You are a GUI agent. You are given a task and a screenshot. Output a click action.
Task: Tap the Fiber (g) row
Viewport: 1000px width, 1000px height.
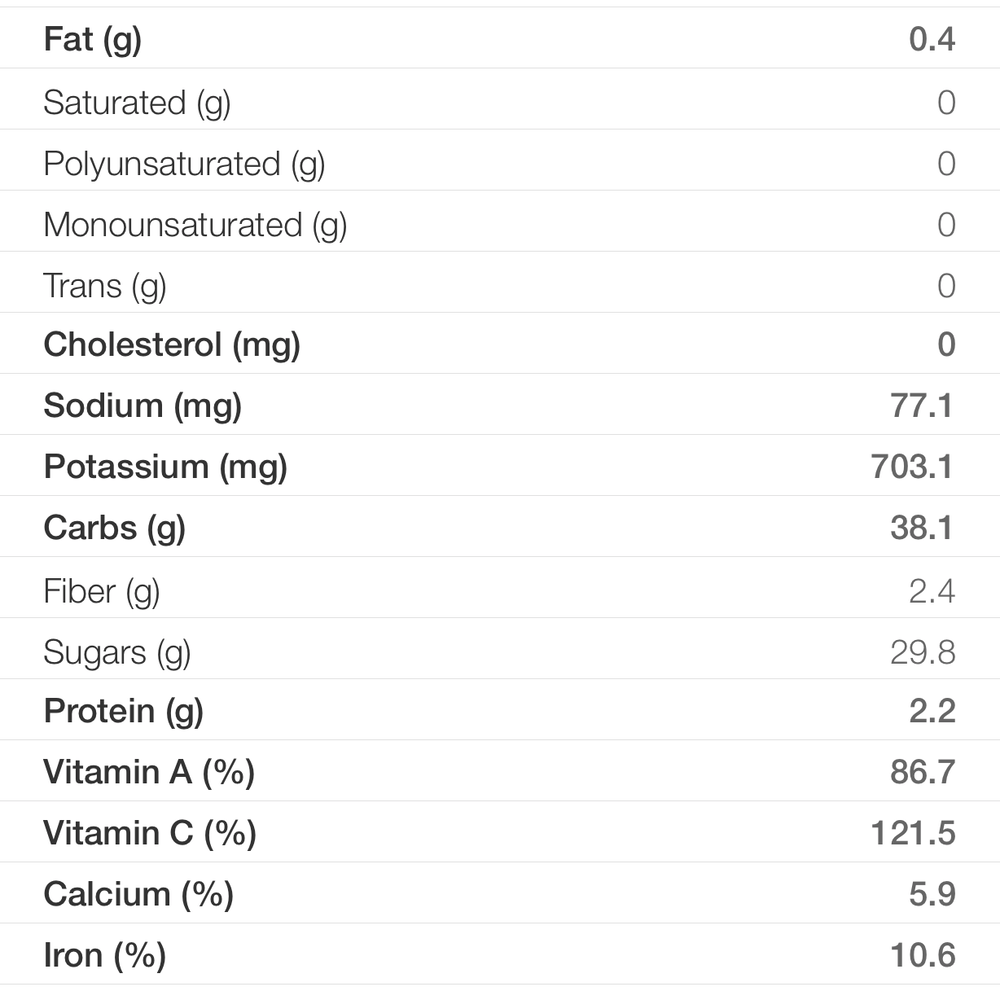tap(500, 588)
